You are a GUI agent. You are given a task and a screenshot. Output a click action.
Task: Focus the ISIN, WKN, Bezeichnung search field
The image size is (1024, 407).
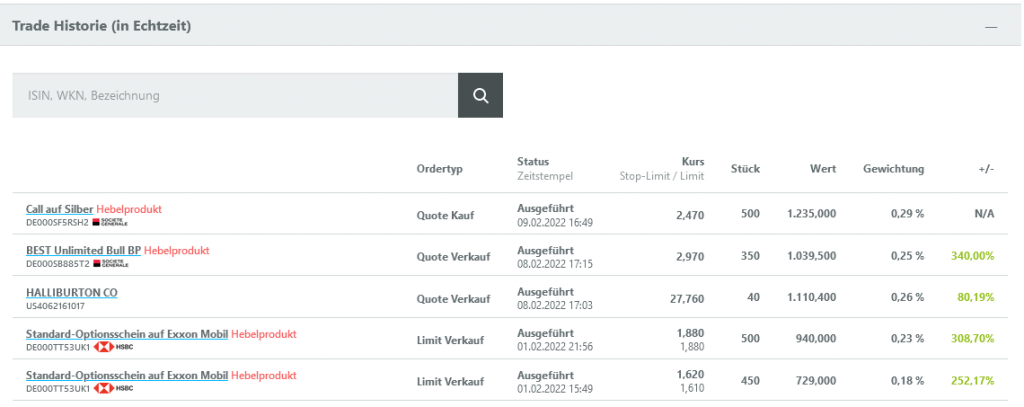pos(235,95)
